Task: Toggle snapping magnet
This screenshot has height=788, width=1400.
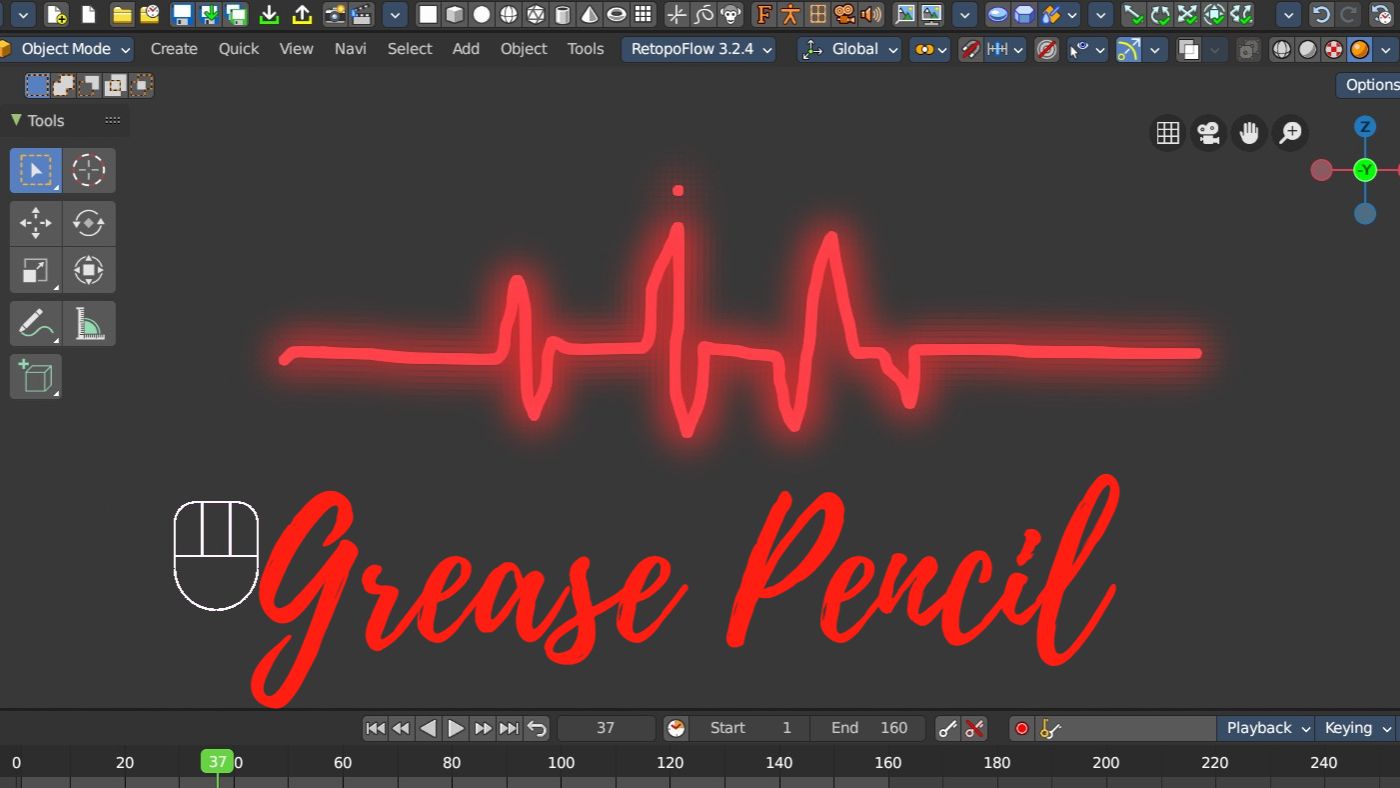Action: click(970, 49)
